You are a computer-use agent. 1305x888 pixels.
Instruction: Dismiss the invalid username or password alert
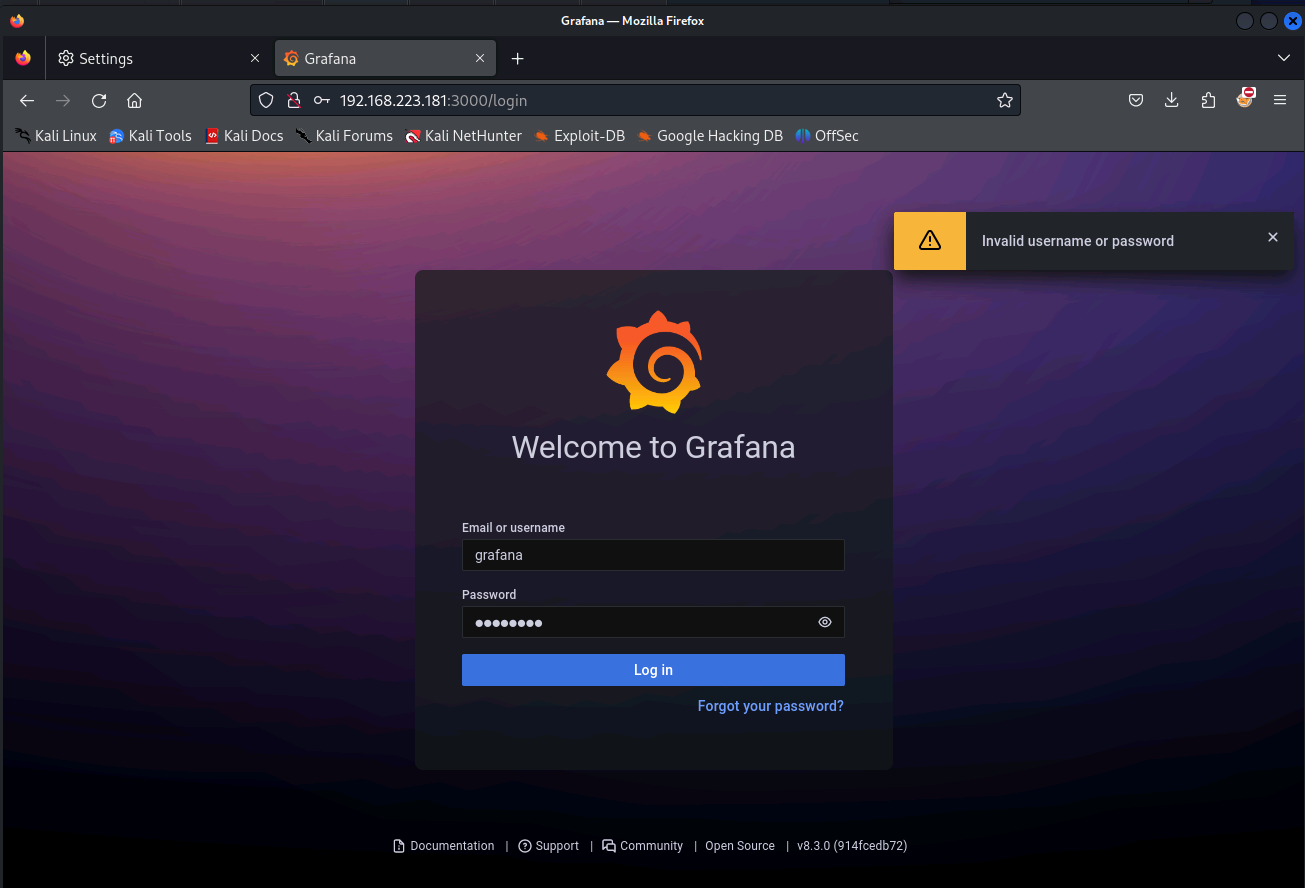(1273, 237)
